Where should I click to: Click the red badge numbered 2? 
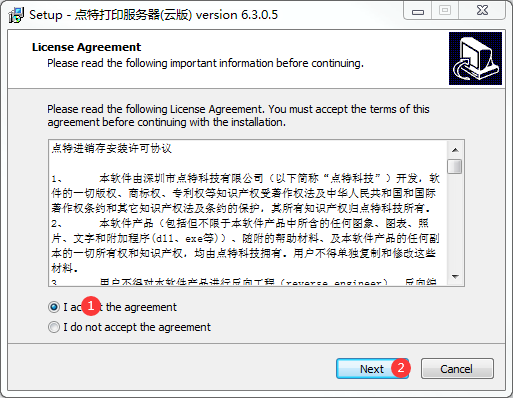point(401,368)
